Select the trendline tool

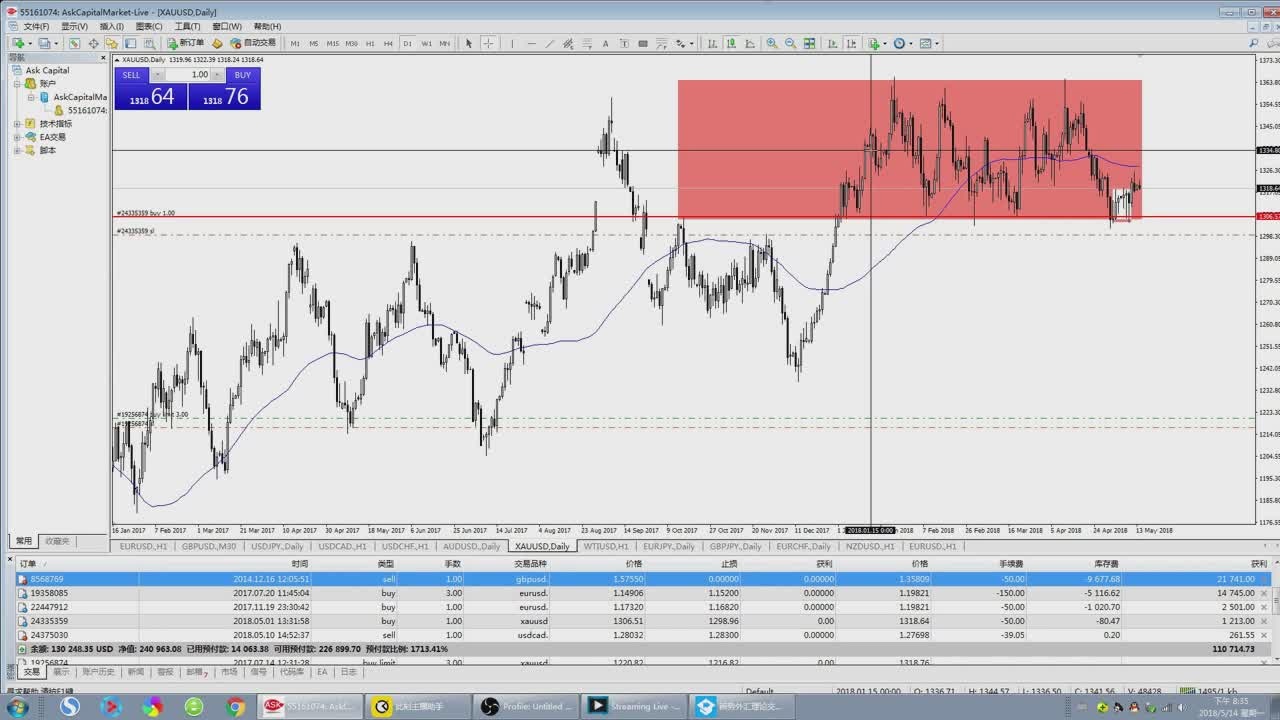click(549, 43)
